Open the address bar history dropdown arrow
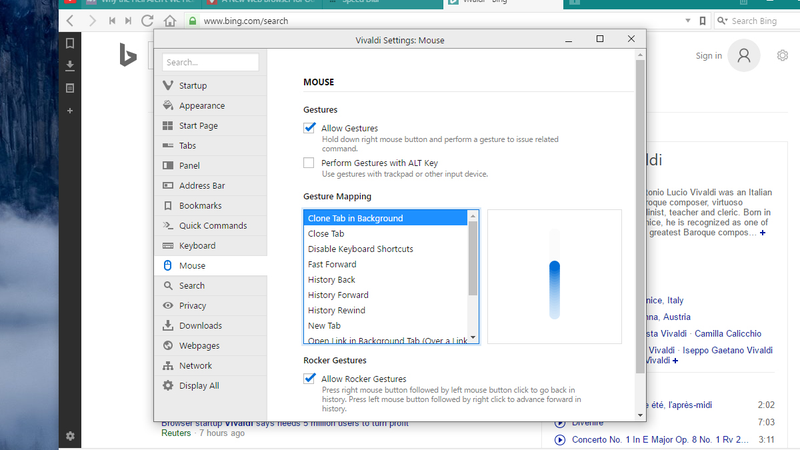This screenshot has width=800, height=450. pyautogui.click(x=688, y=21)
